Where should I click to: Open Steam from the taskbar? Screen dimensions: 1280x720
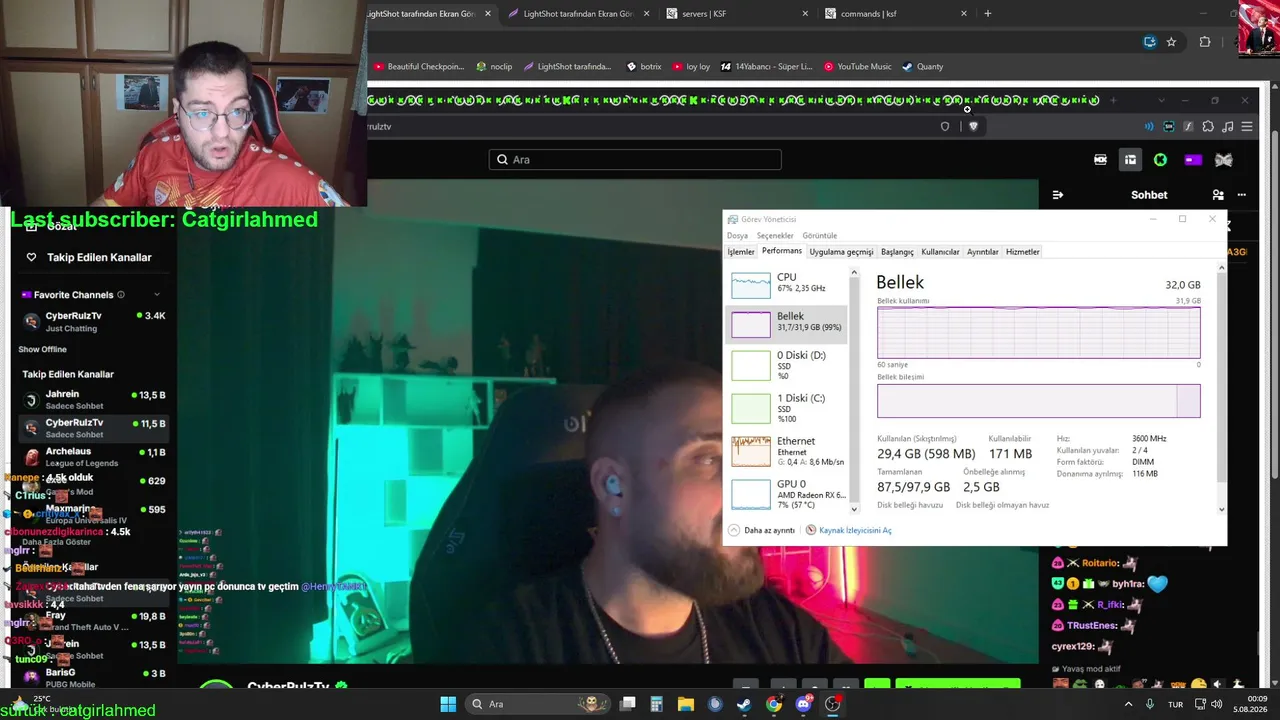pyautogui.click(x=744, y=704)
